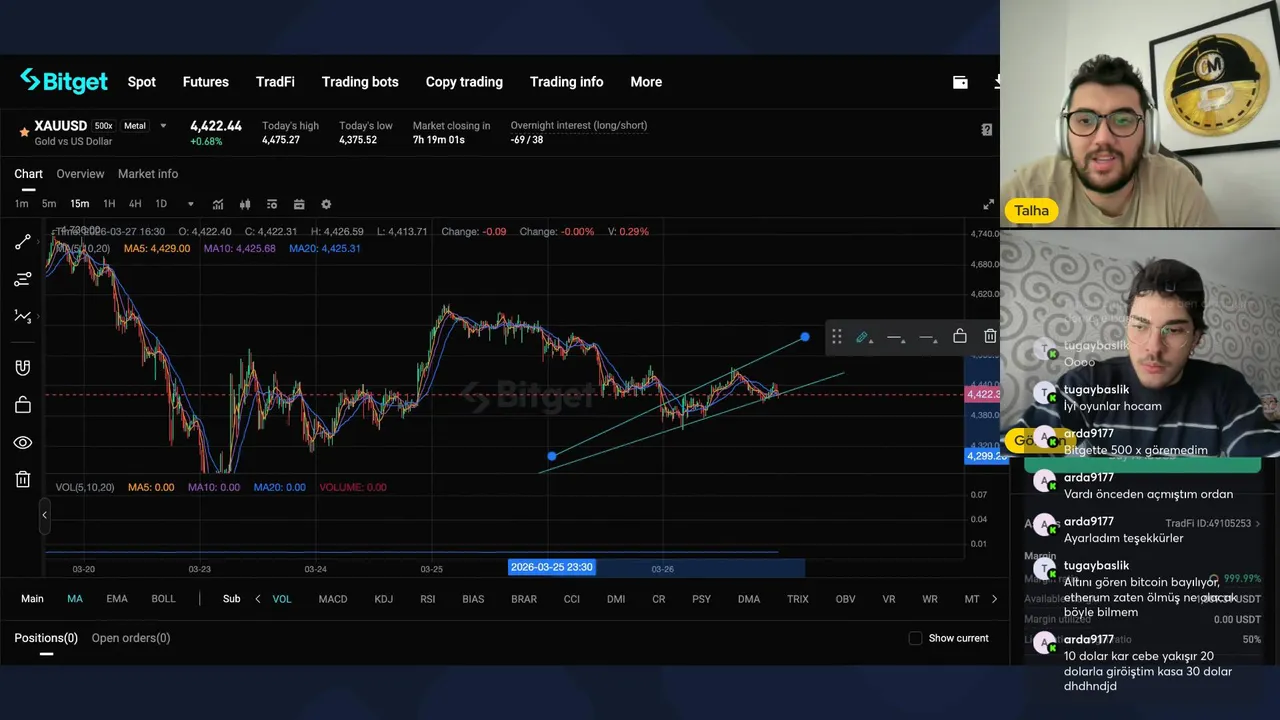Delete selected line with floating toolbar trash
1280x720 pixels.
990,336
